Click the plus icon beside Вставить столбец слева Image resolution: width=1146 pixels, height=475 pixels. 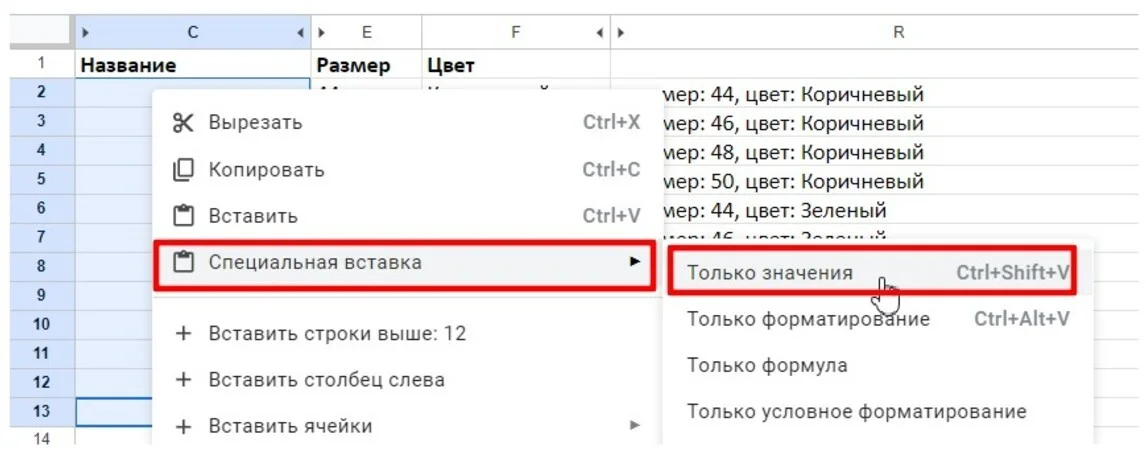(183, 380)
